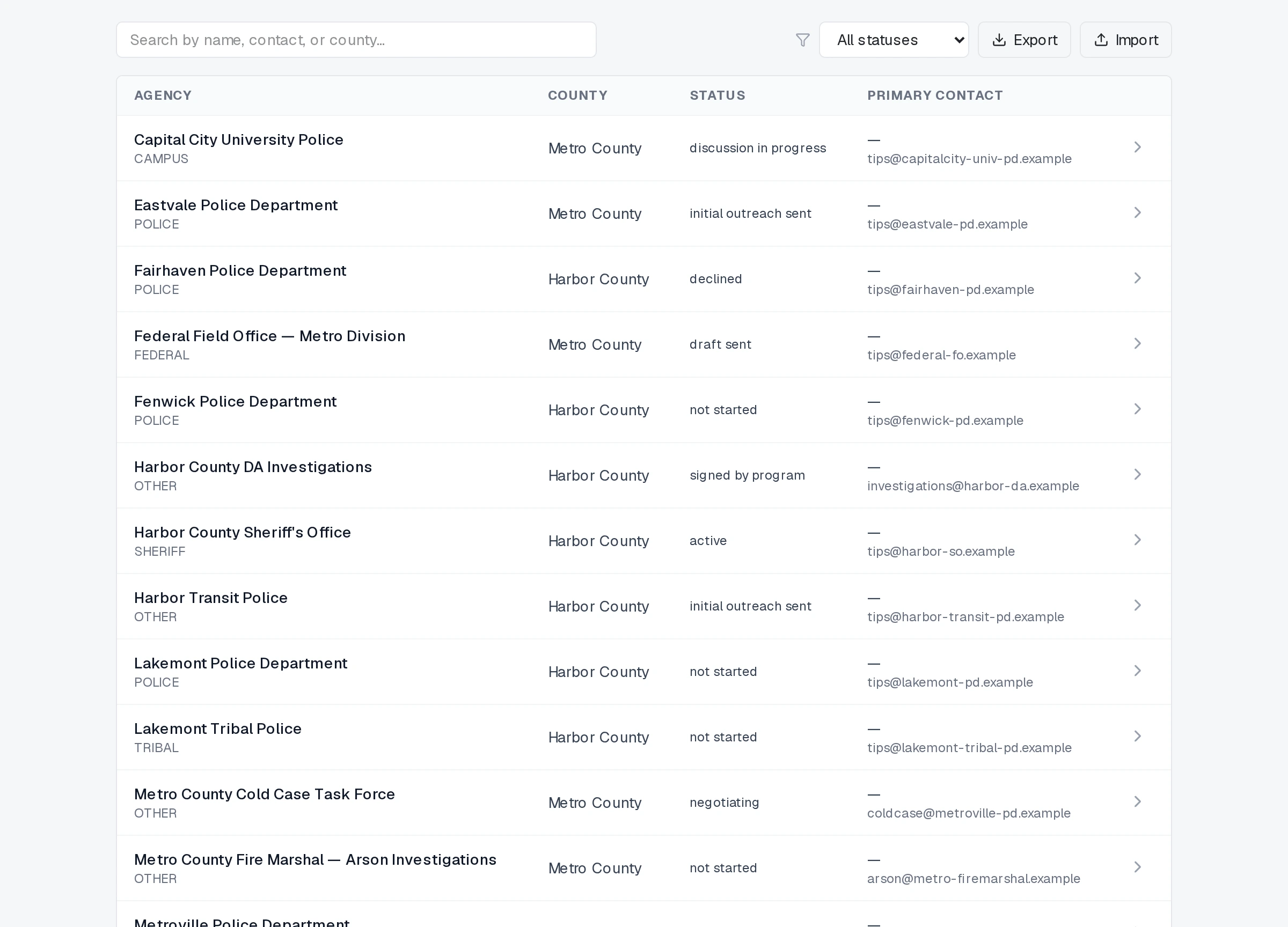Click the 'draft sent' status cell
1288x927 pixels.
[720, 344]
